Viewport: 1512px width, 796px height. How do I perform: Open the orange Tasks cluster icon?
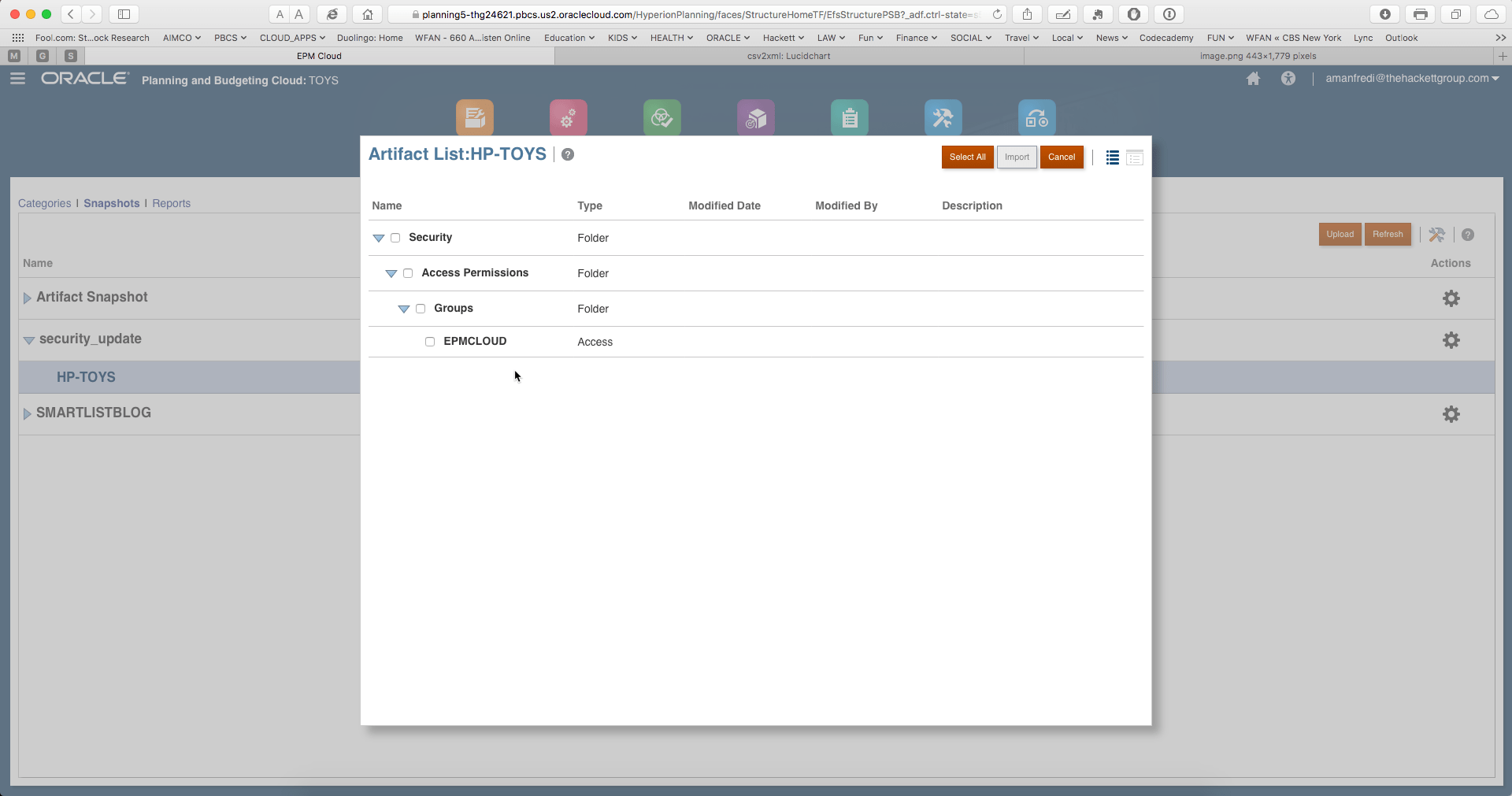[475, 118]
